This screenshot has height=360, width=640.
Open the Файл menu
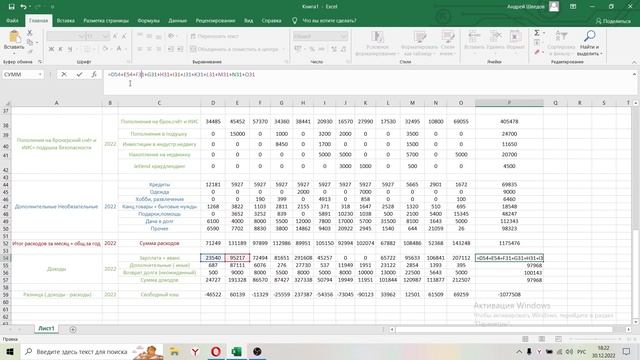[x=12, y=20]
